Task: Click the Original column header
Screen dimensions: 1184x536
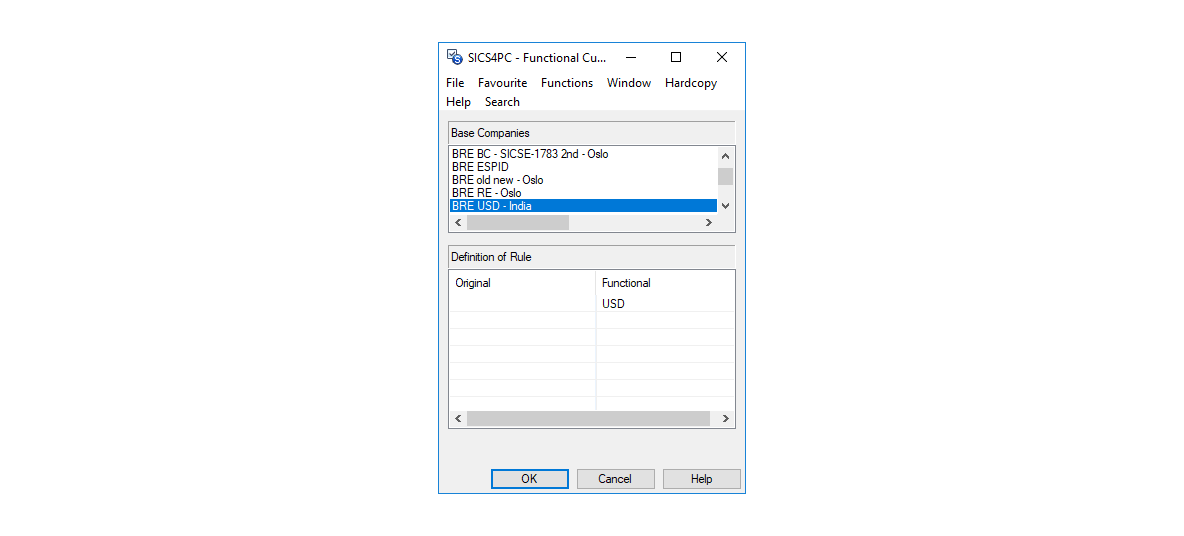Action: point(523,283)
